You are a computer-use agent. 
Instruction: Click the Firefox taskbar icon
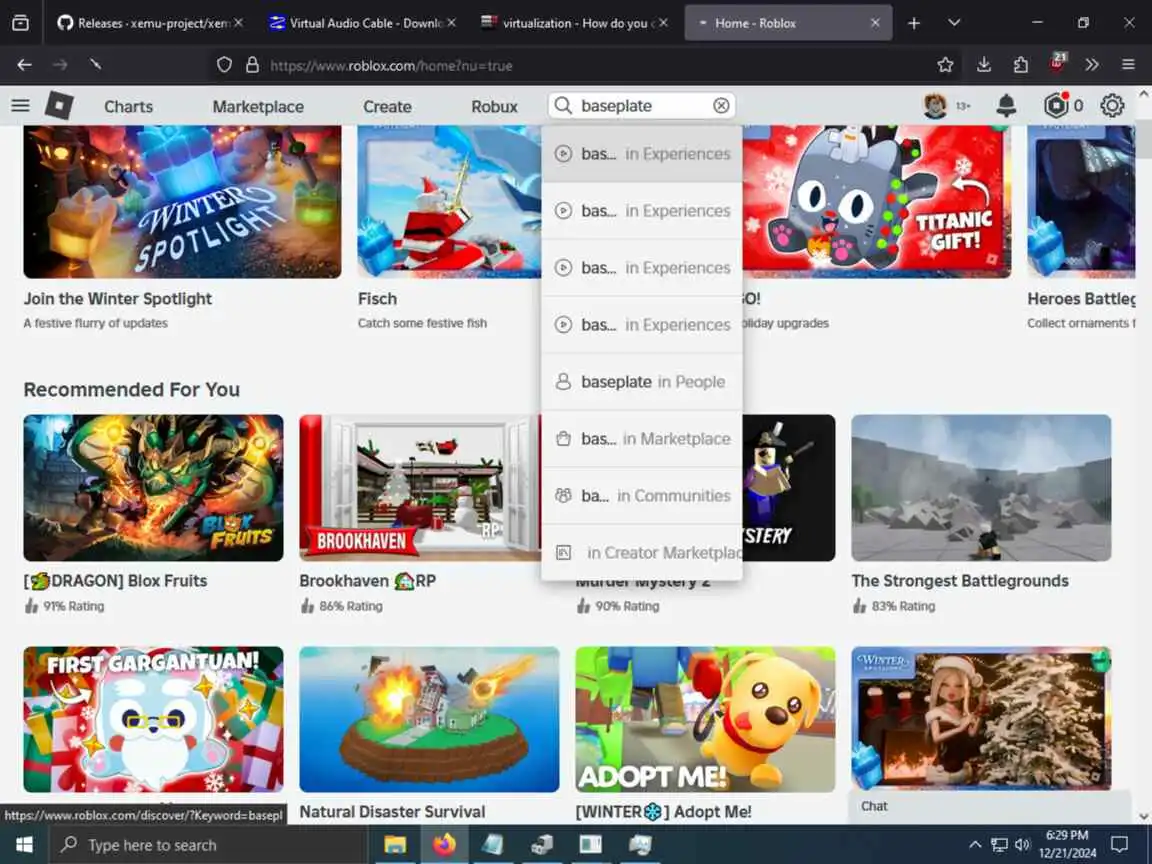(x=444, y=845)
